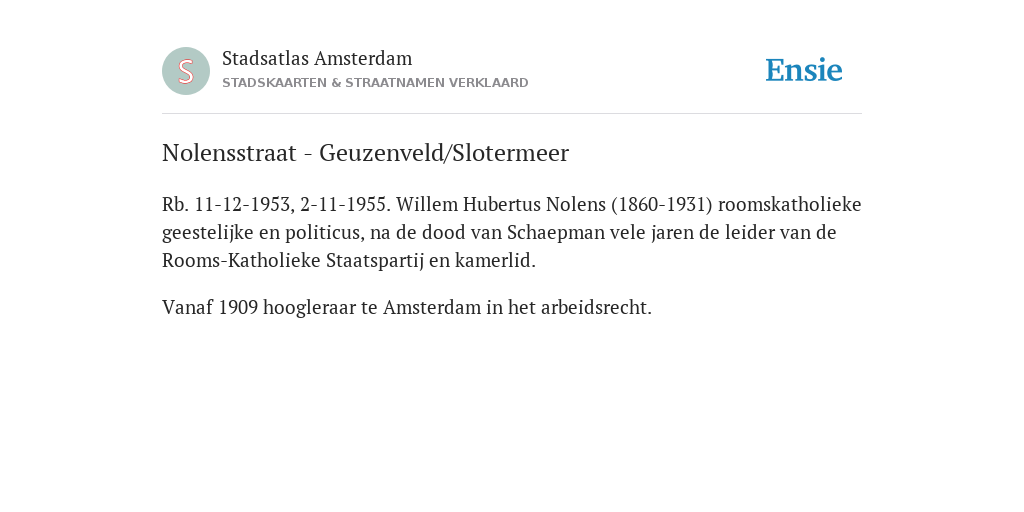Click the word 'roomskatholieke' in first line

pos(790,204)
